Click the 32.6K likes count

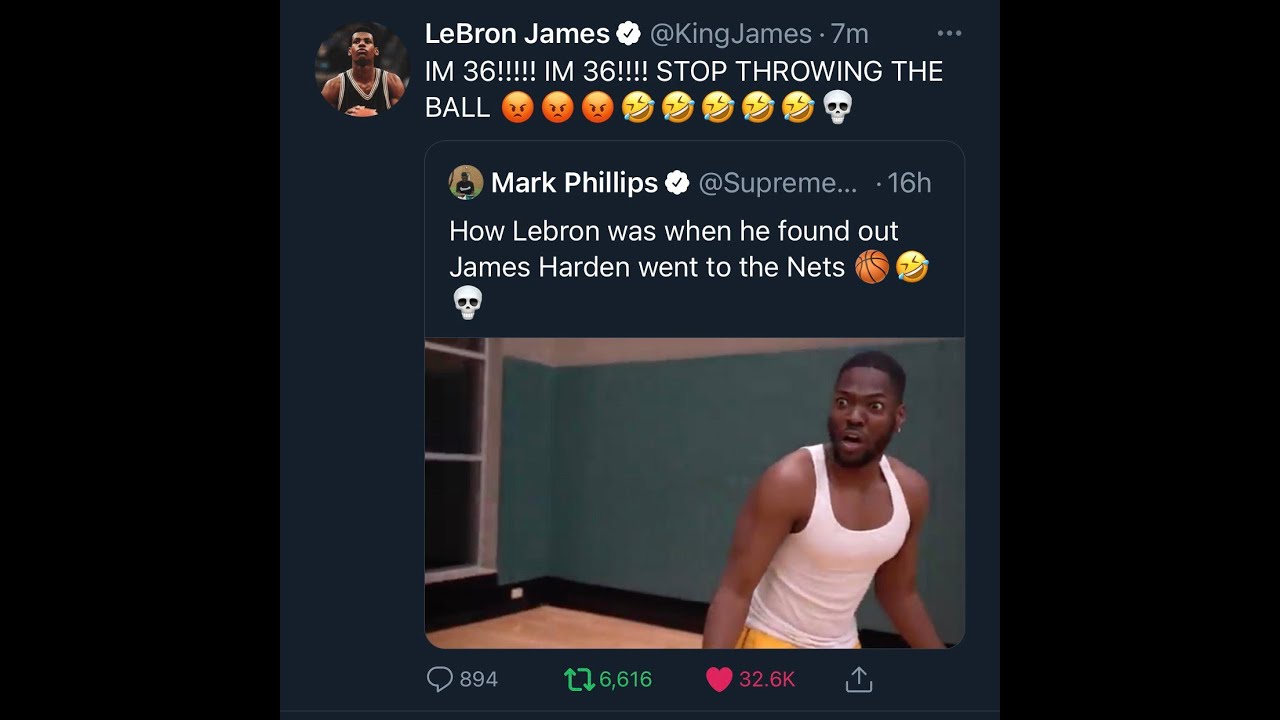click(767, 680)
